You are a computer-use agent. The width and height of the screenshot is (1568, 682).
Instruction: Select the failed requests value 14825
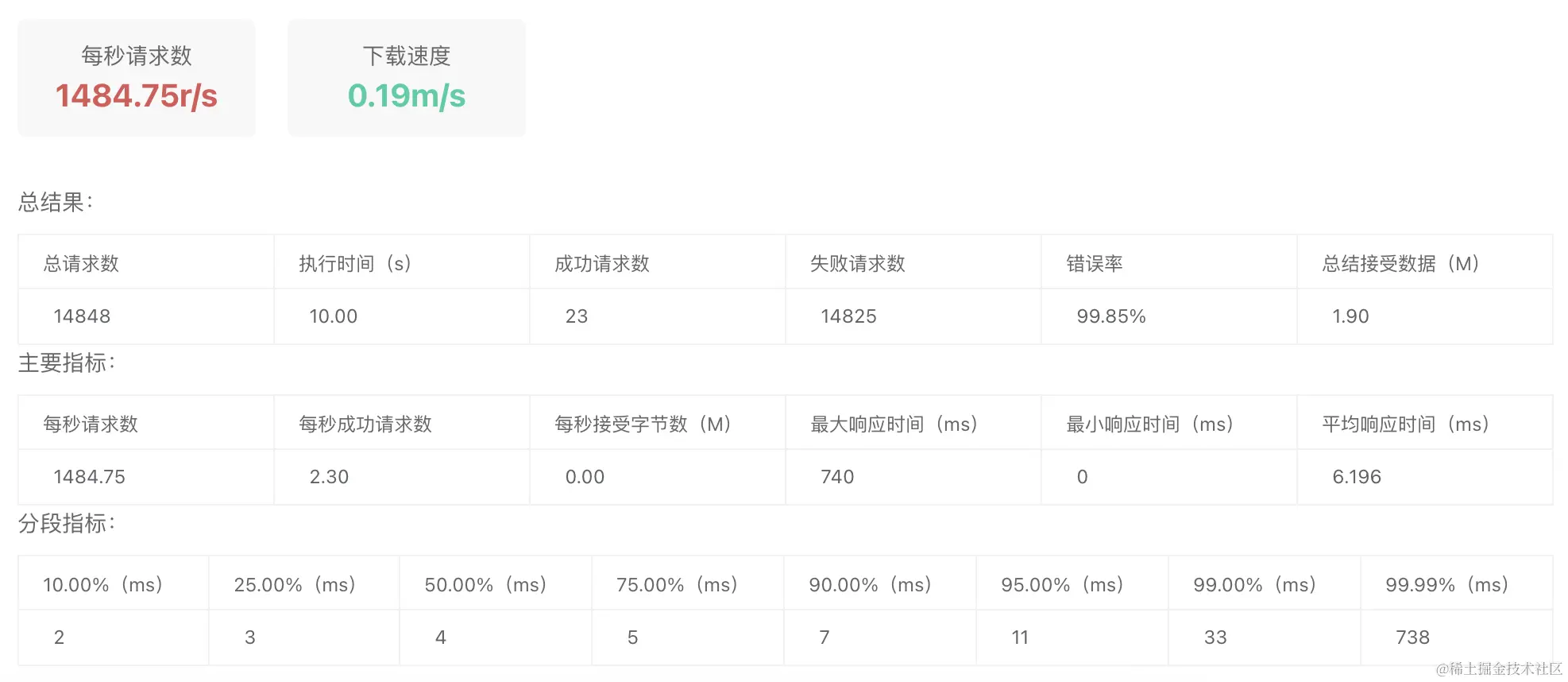pos(848,316)
